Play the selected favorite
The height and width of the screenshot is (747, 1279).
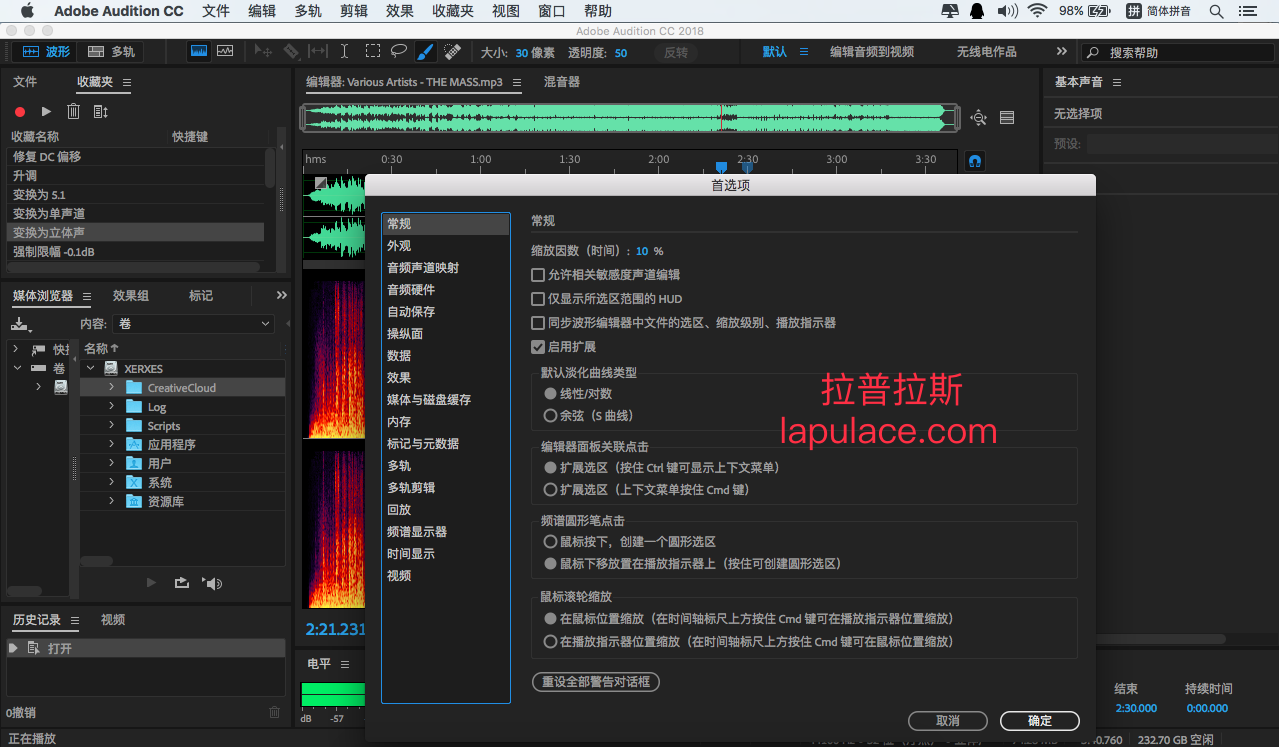[46, 112]
